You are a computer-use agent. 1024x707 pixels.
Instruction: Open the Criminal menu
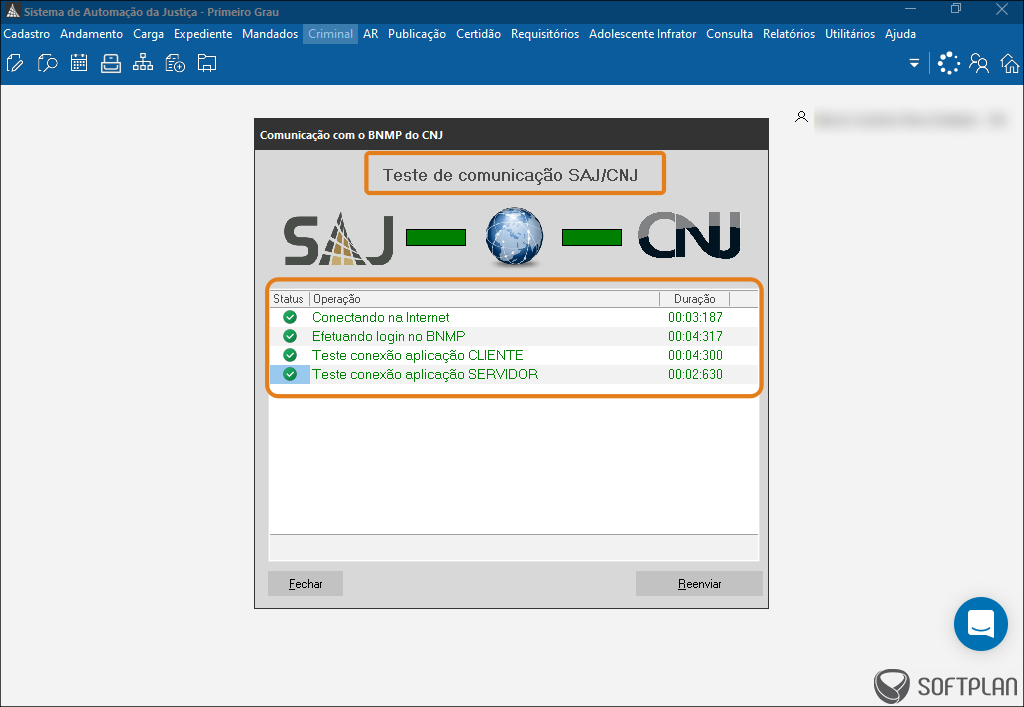(x=330, y=34)
